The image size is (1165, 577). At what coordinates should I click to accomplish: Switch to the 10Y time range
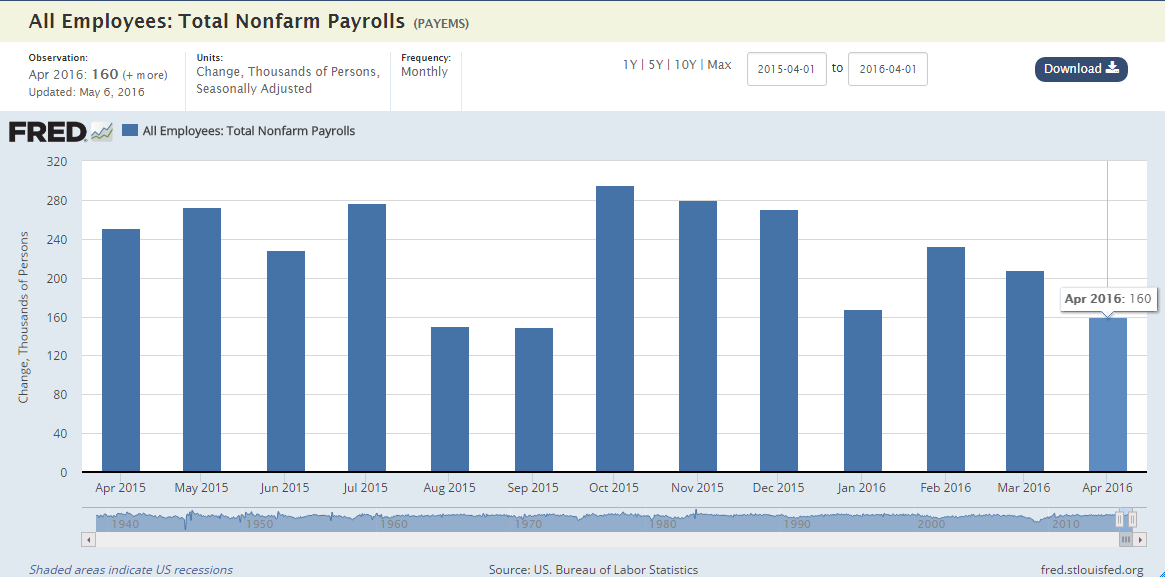pos(685,65)
